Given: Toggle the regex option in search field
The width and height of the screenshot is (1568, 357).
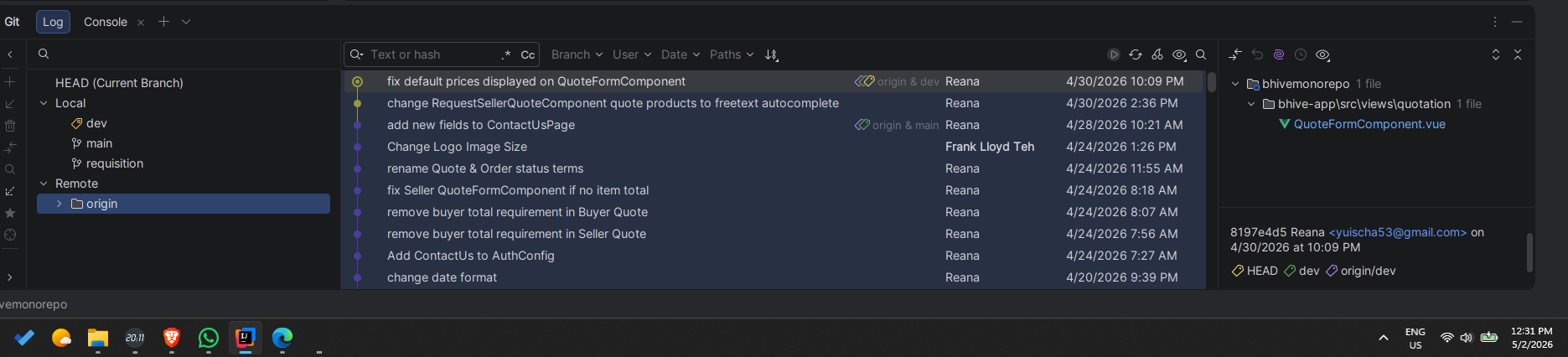Looking at the screenshot, I should (x=506, y=54).
